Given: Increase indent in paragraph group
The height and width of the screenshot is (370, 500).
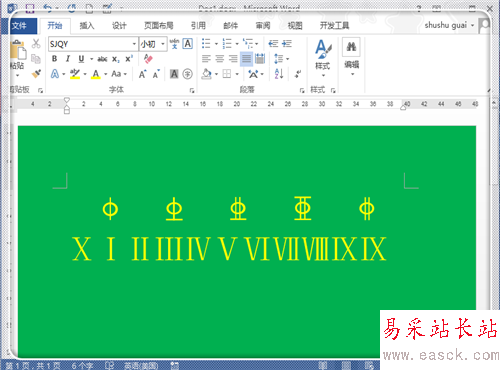Looking at the screenshot, I should click(x=287, y=44).
